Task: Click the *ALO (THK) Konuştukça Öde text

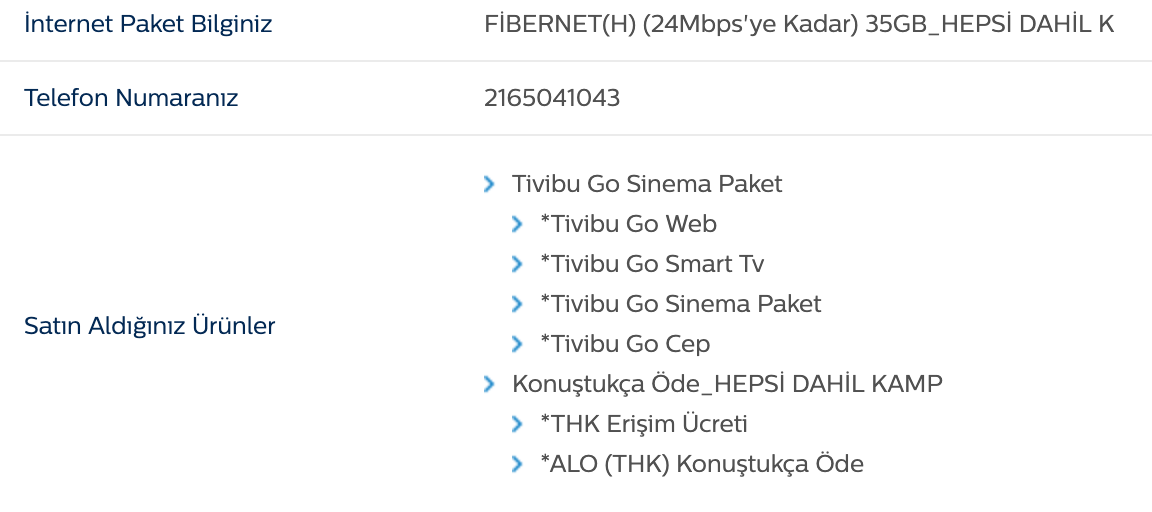Action: click(x=702, y=464)
